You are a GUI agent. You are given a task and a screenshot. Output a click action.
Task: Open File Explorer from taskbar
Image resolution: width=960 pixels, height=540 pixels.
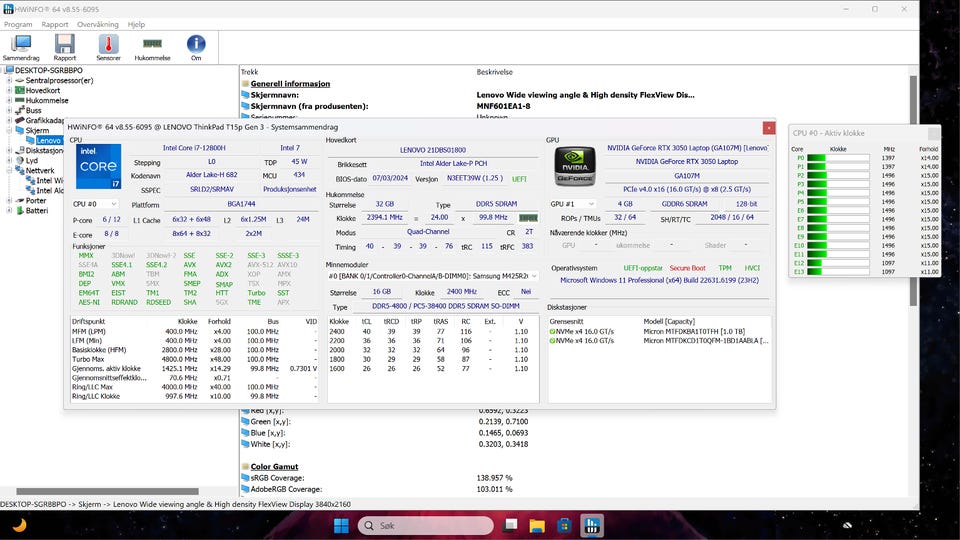click(537, 525)
